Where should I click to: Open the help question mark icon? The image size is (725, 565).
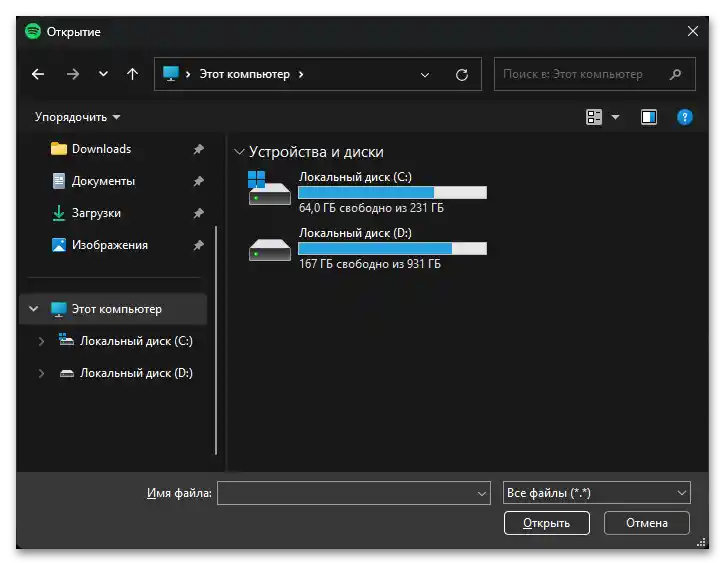click(x=685, y=117)
